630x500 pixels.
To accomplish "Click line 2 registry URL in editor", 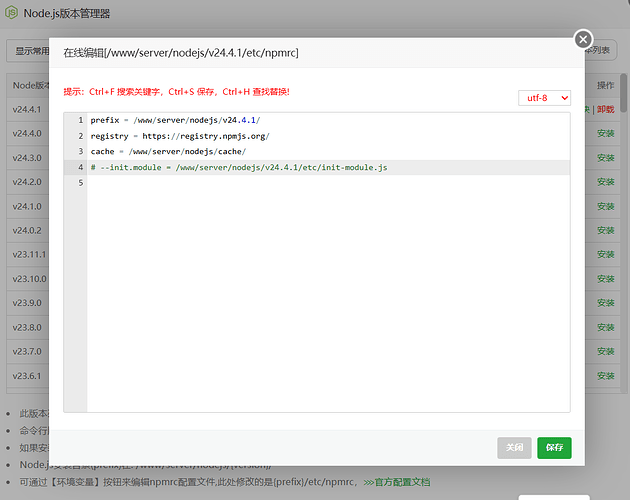I will pyautogui.click(x=180, y=136).
